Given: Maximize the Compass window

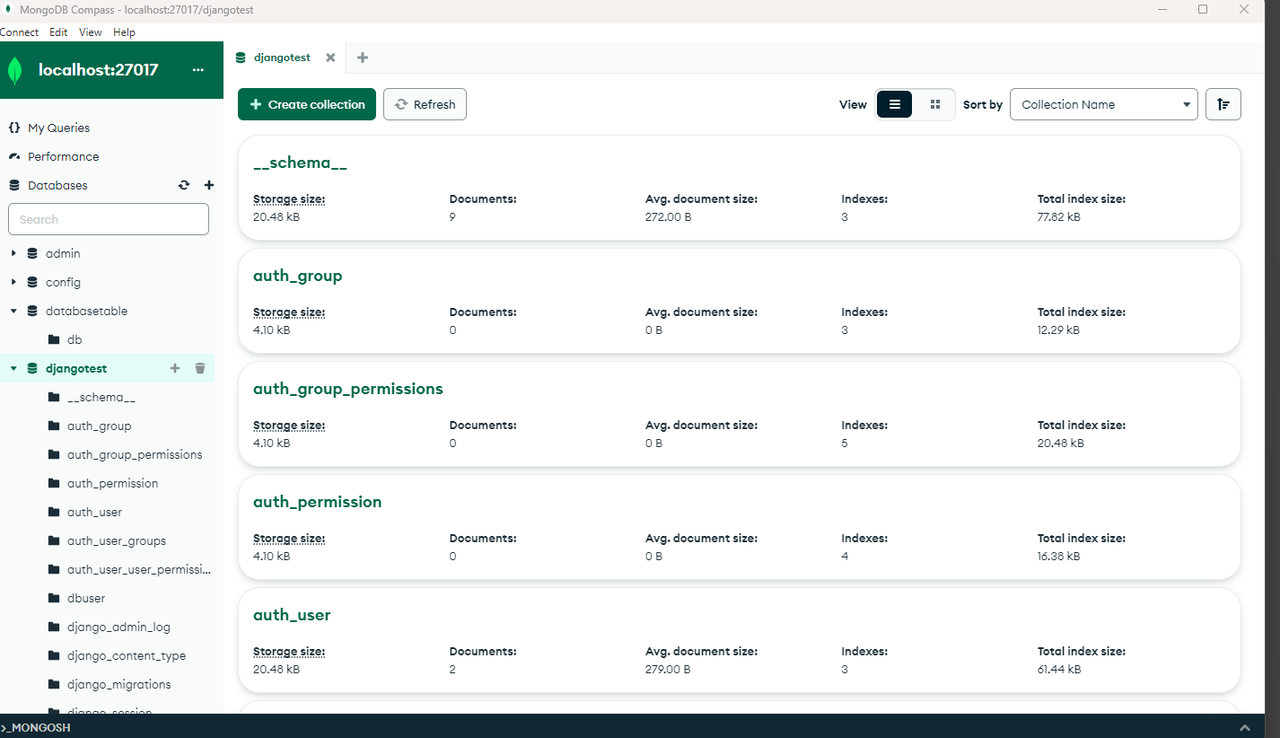Looking at the screenshot, I should pyautogui.click(x=1203, y=9).
